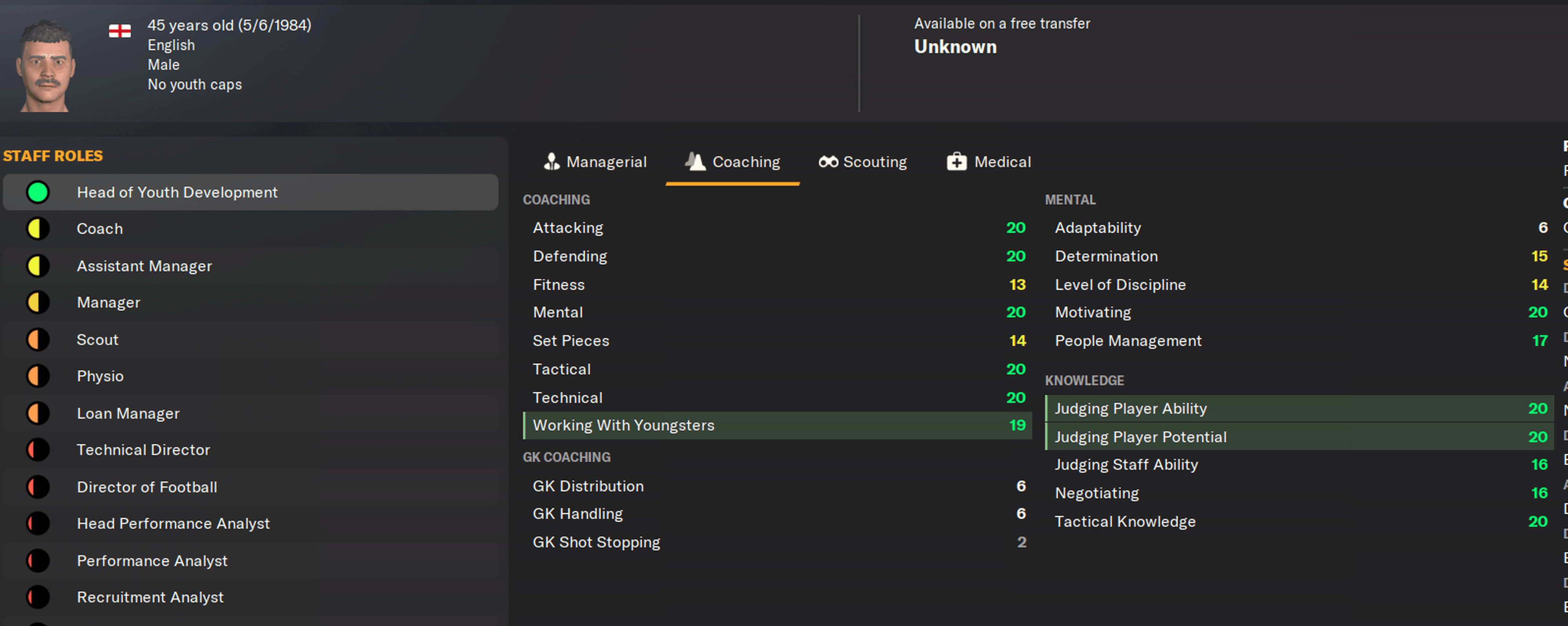This screenshot has width=1568, height=626.
Task: Open the Medical attributes tab
Action: 1002,162
